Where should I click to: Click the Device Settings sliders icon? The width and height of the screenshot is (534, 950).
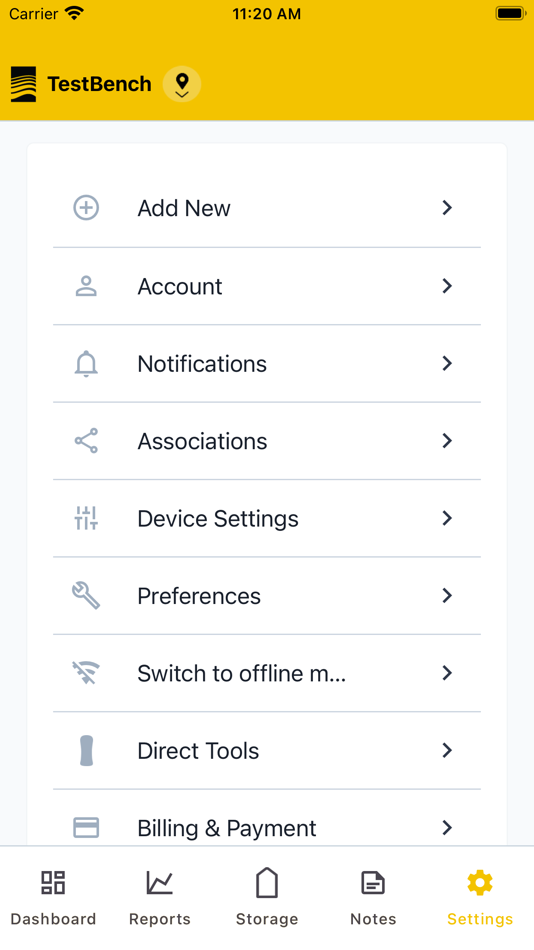86,519
